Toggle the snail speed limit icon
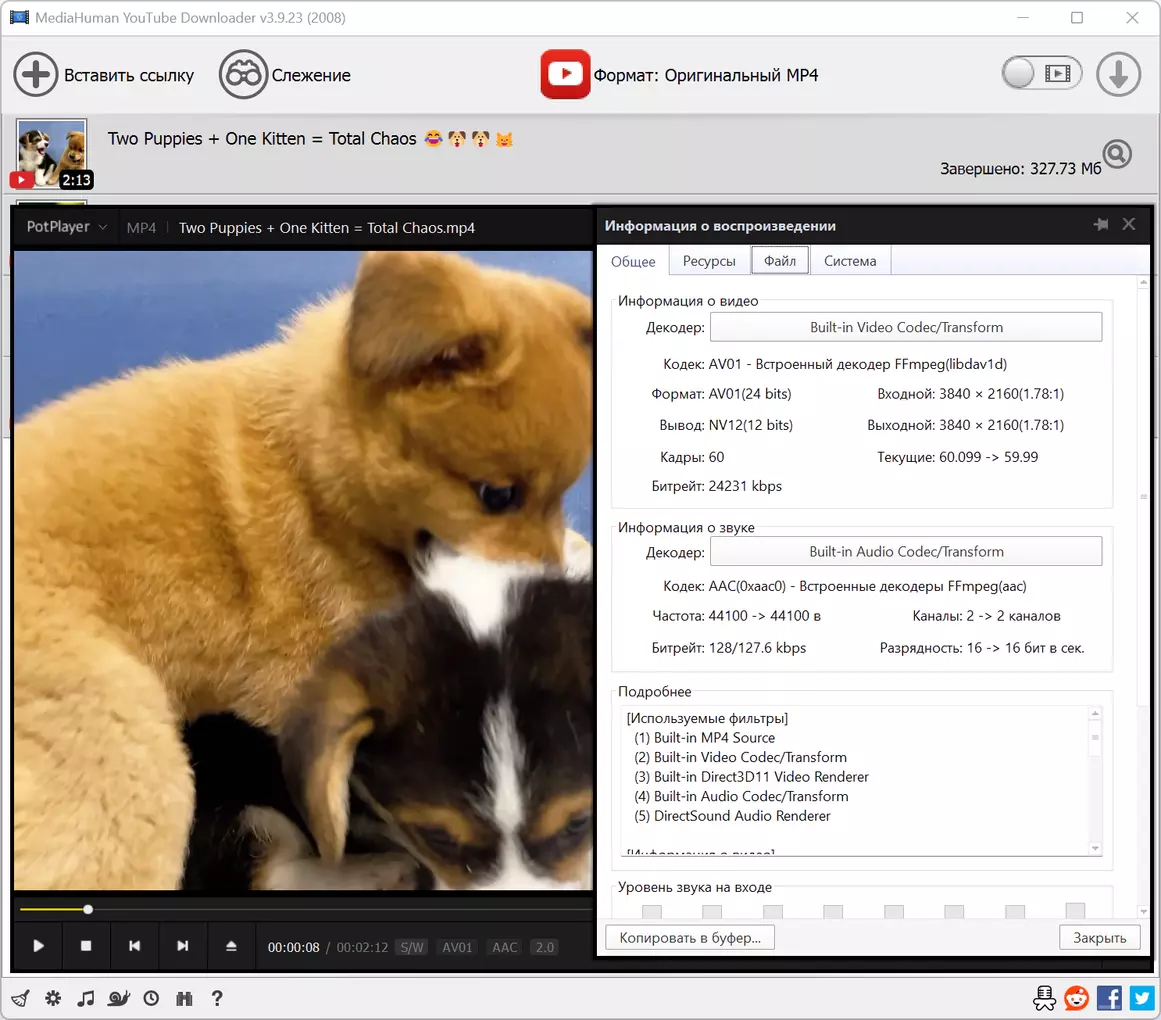Screen dimensions: 1161x1020 [118, 999]
